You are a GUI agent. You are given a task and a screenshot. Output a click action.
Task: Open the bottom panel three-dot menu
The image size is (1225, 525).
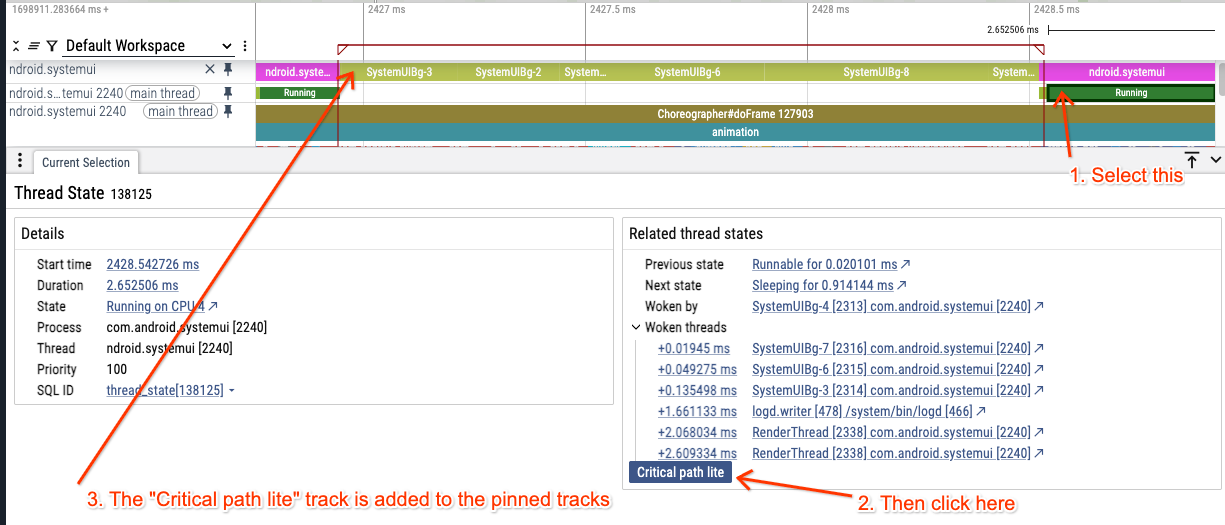[x=20, y=162]
